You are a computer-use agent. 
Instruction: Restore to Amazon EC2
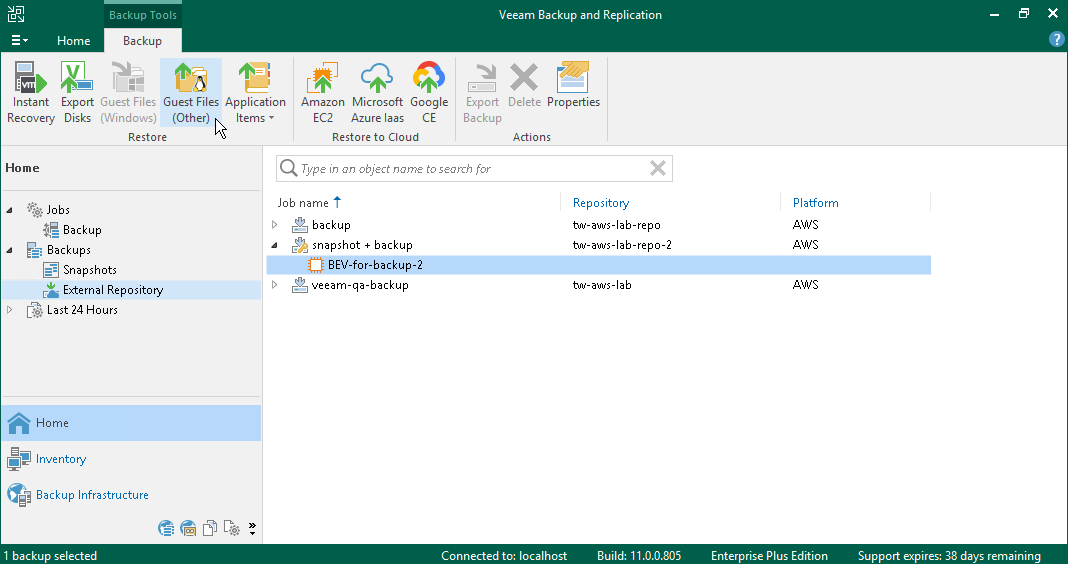323,93
